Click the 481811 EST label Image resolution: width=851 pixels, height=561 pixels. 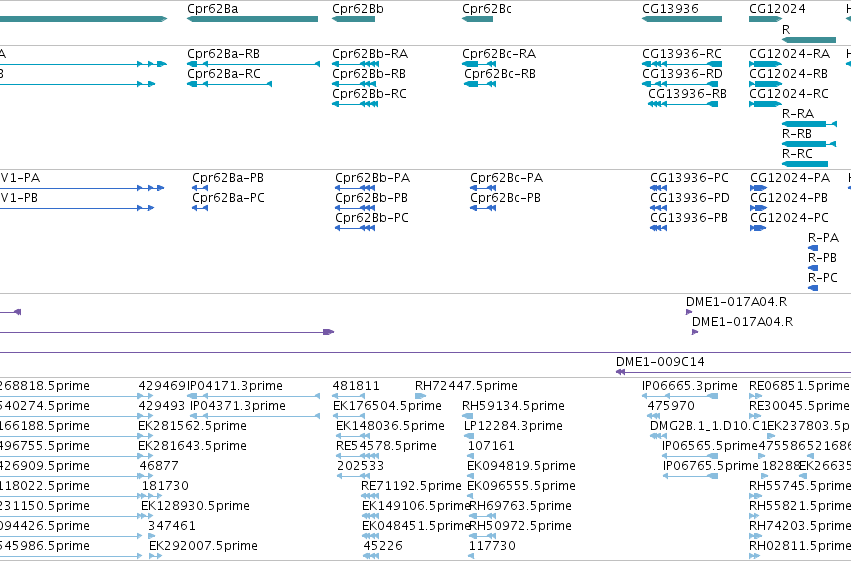[x=356, y=386]
